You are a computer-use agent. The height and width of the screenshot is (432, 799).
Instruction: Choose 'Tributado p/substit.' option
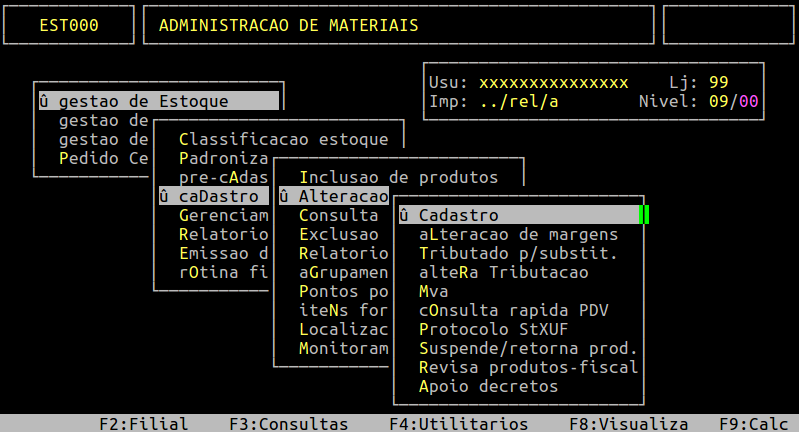point(518,253)
